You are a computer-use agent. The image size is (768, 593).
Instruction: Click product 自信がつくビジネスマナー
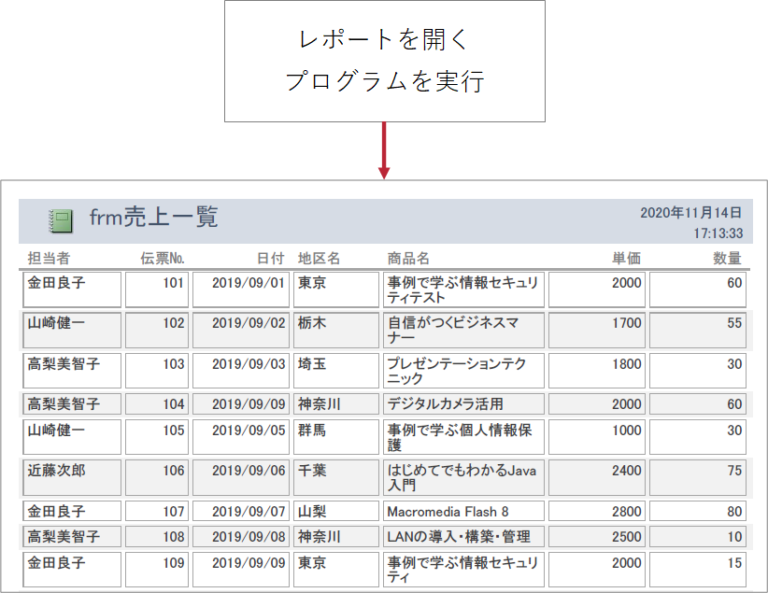pos(463,330)
